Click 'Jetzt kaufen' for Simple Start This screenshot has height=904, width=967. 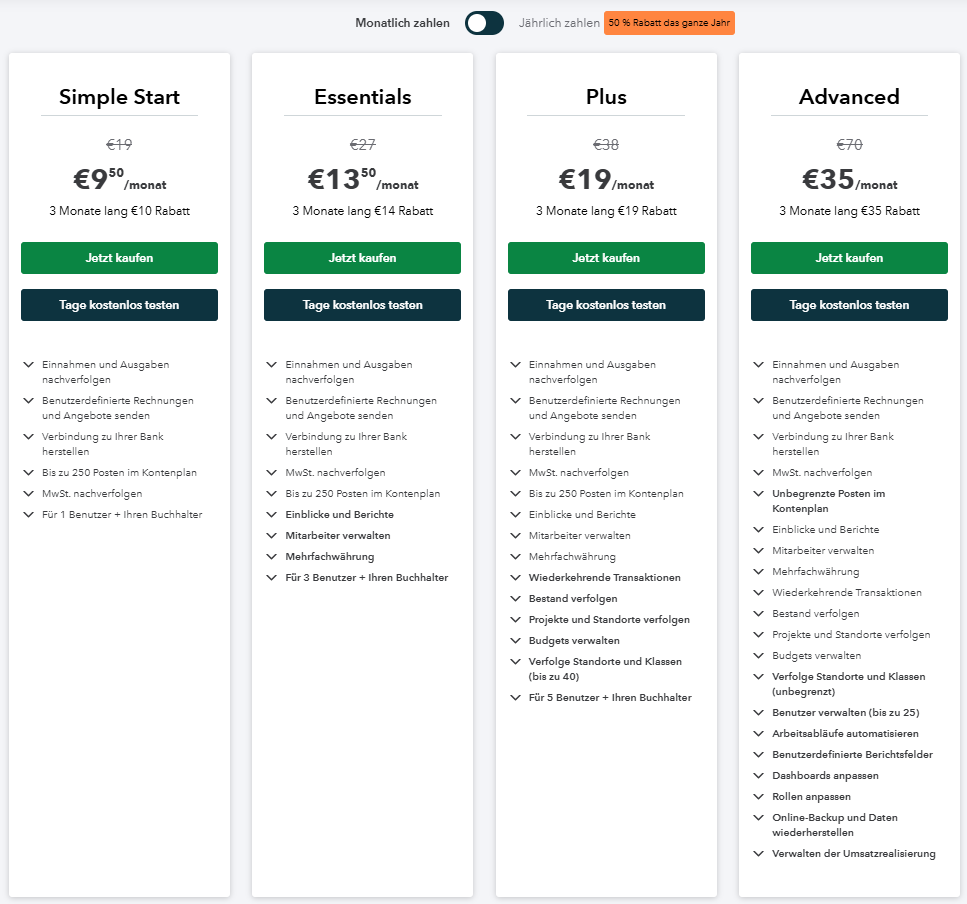point(119,258)
